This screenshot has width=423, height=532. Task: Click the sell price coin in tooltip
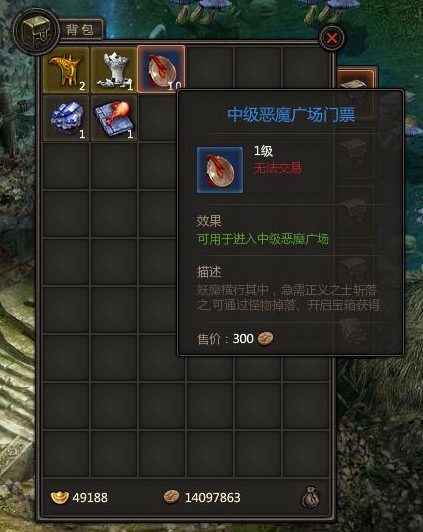pos(265,338)
